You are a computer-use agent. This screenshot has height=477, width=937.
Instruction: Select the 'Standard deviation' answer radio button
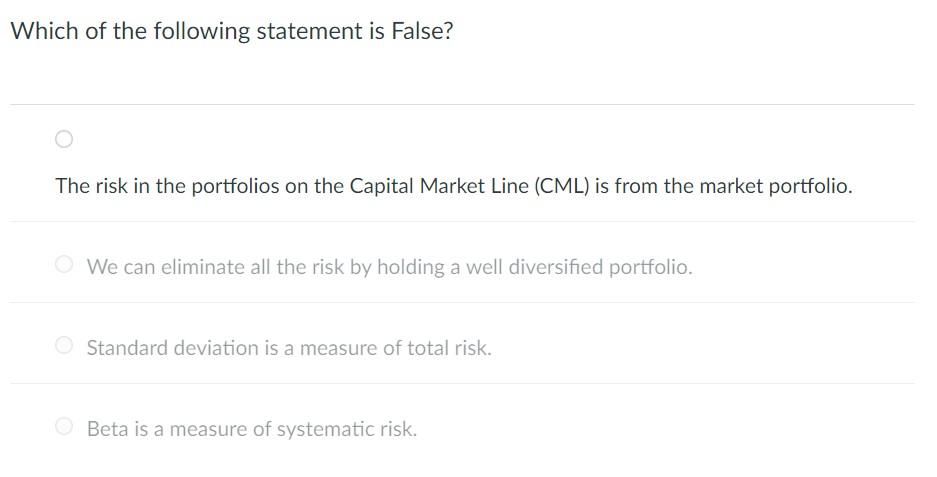click(x=64, y=346)
